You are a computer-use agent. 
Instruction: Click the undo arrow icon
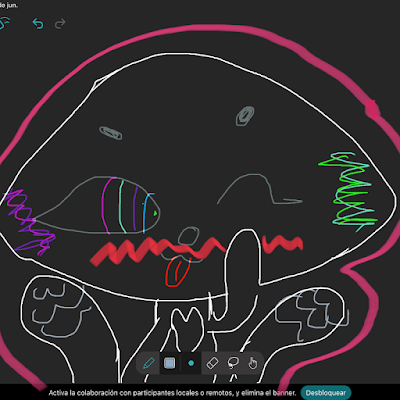[x=38, y=24]
